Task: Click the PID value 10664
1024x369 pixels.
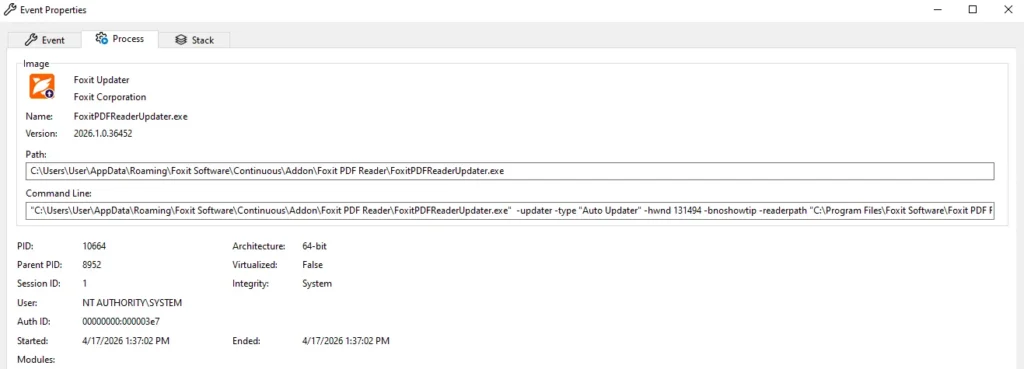Action: [94, 246]
